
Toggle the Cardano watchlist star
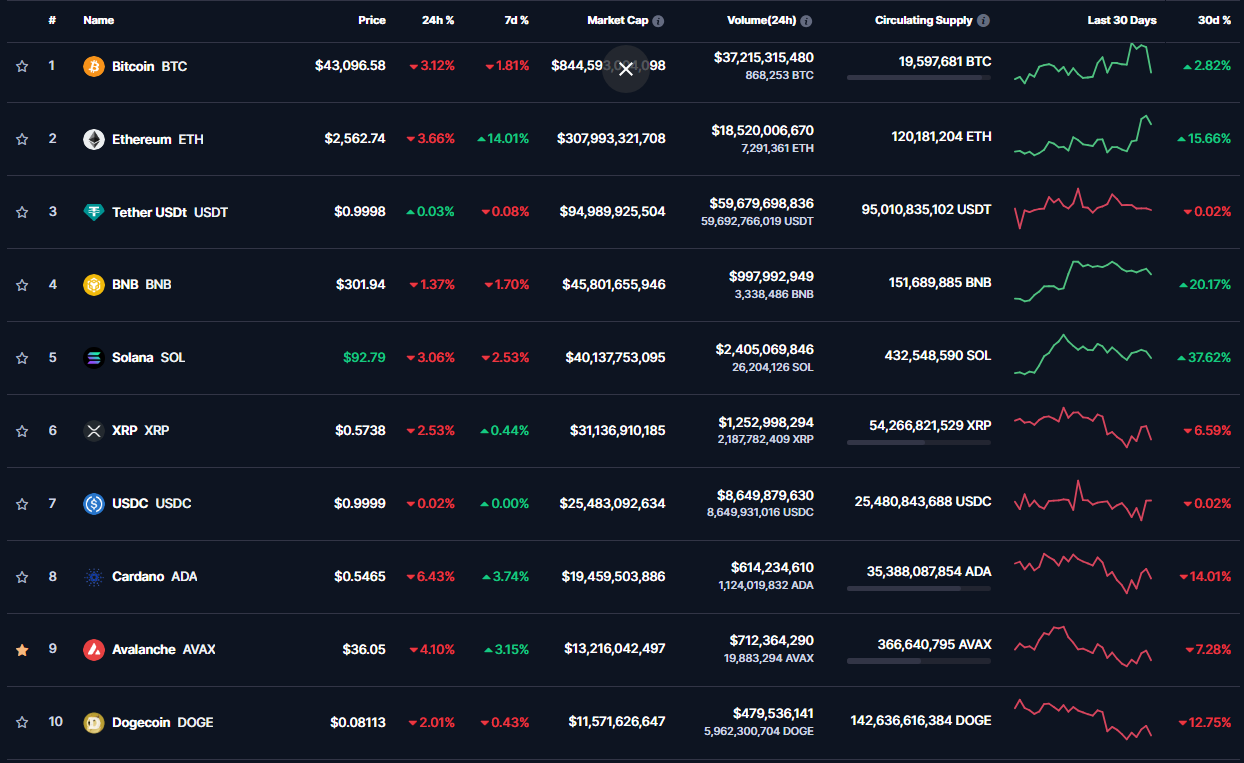coord(22,577)
